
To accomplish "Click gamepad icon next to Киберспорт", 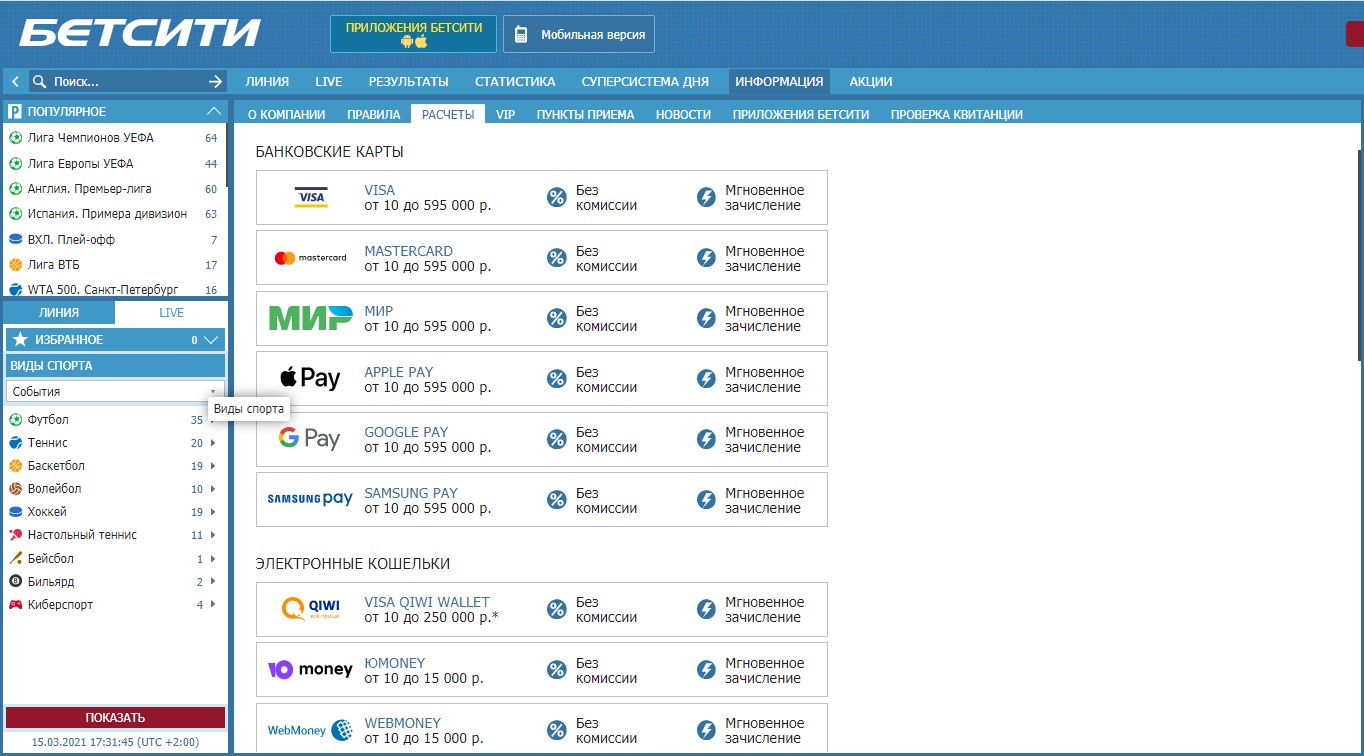I will [15, 605].
